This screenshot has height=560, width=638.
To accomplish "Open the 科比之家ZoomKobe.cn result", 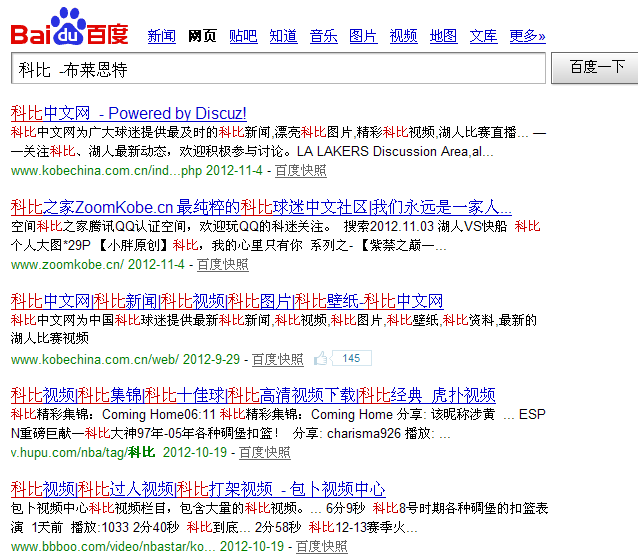I will tap(261, 207).
